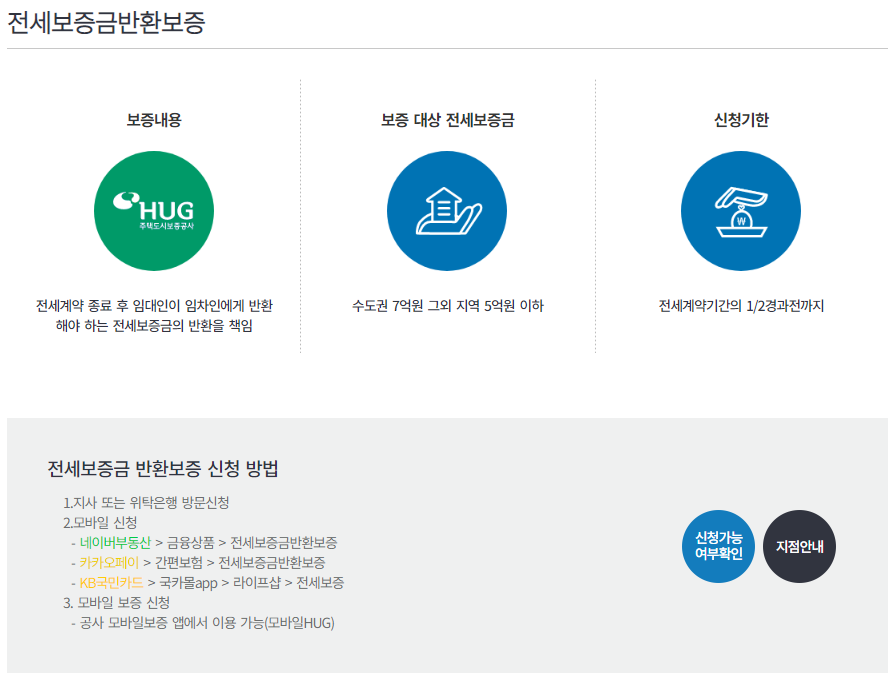
Task: Open the 네이버부동산 link
Action: tap(115, 542)
